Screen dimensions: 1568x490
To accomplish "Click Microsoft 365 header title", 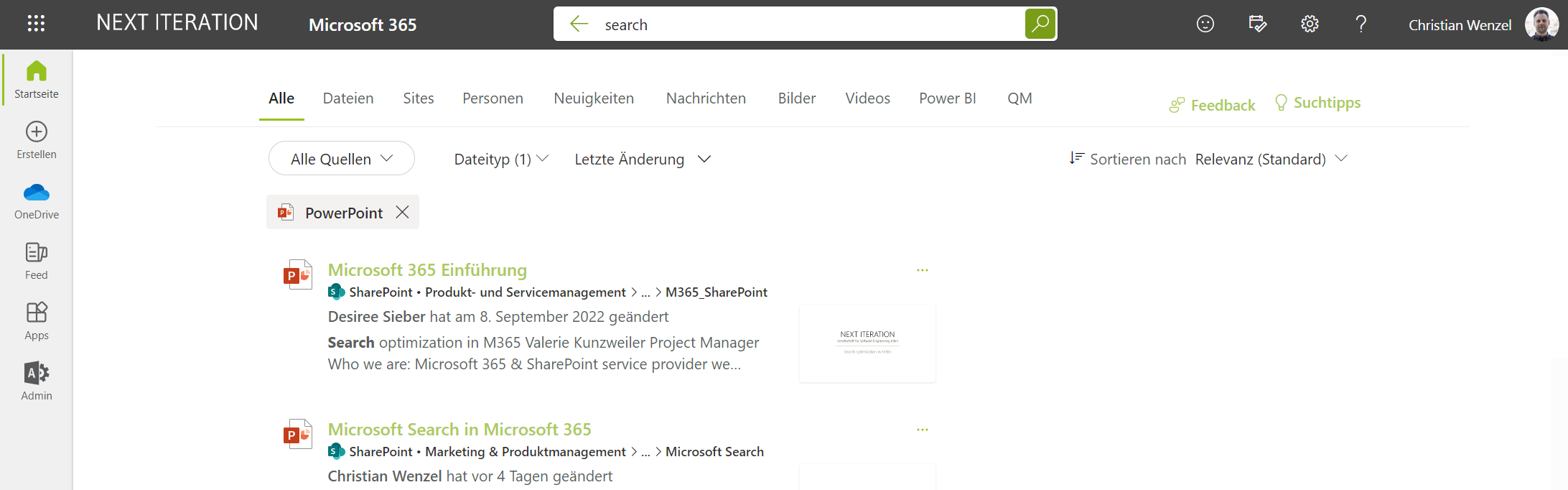I will point(363,25).
